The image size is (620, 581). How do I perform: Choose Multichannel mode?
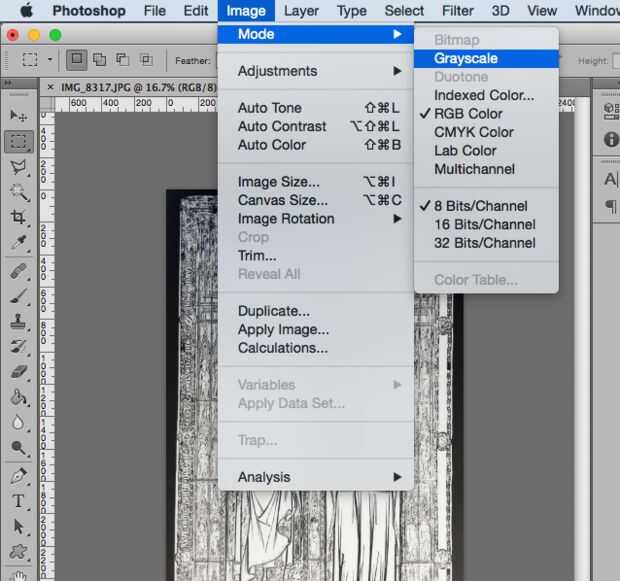click(486, 169)
